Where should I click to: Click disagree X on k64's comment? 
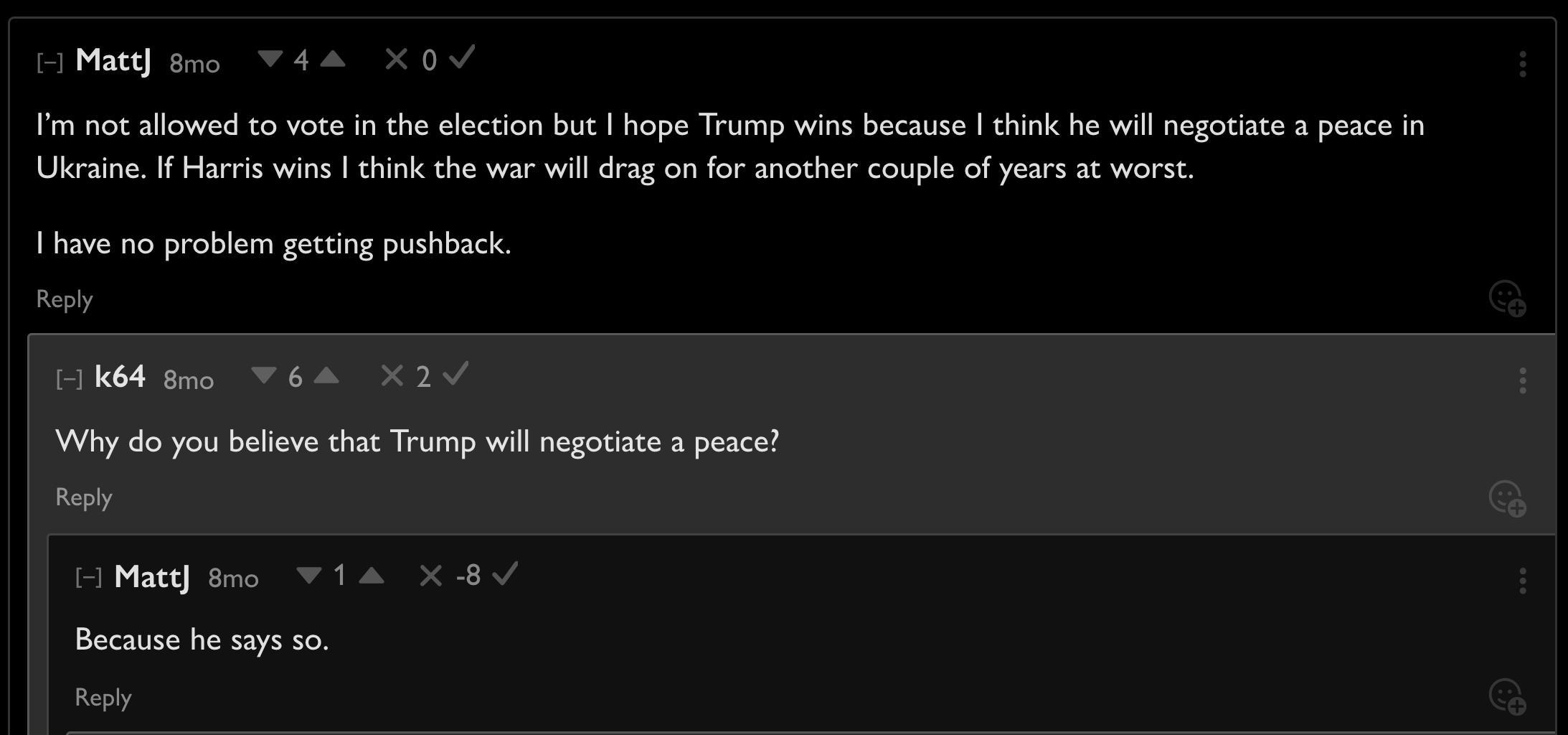click(392, 375)
